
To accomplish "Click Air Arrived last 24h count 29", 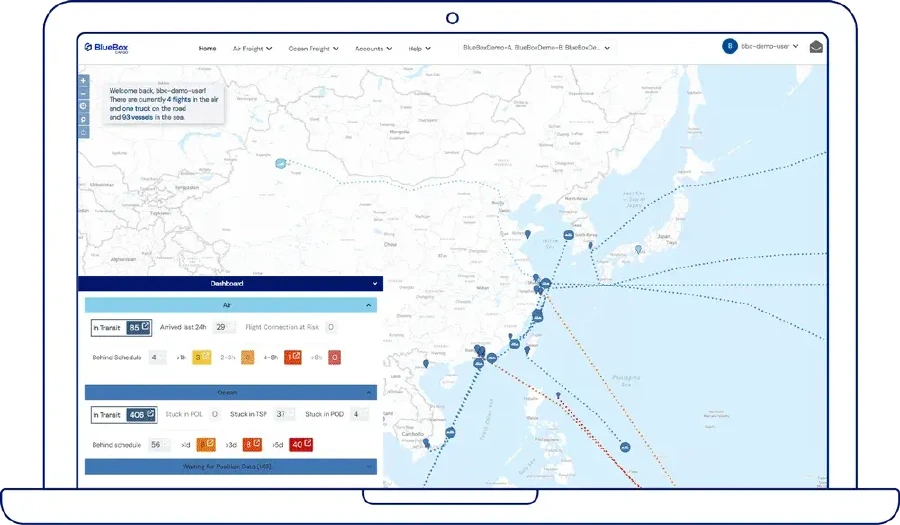I will [223, 327].
